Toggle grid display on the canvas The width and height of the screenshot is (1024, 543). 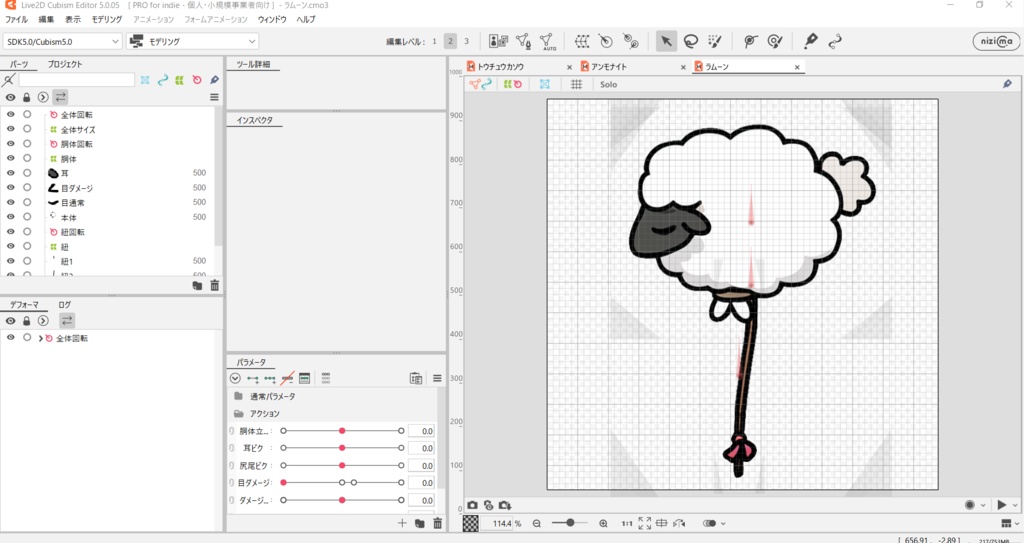point(577,84)
